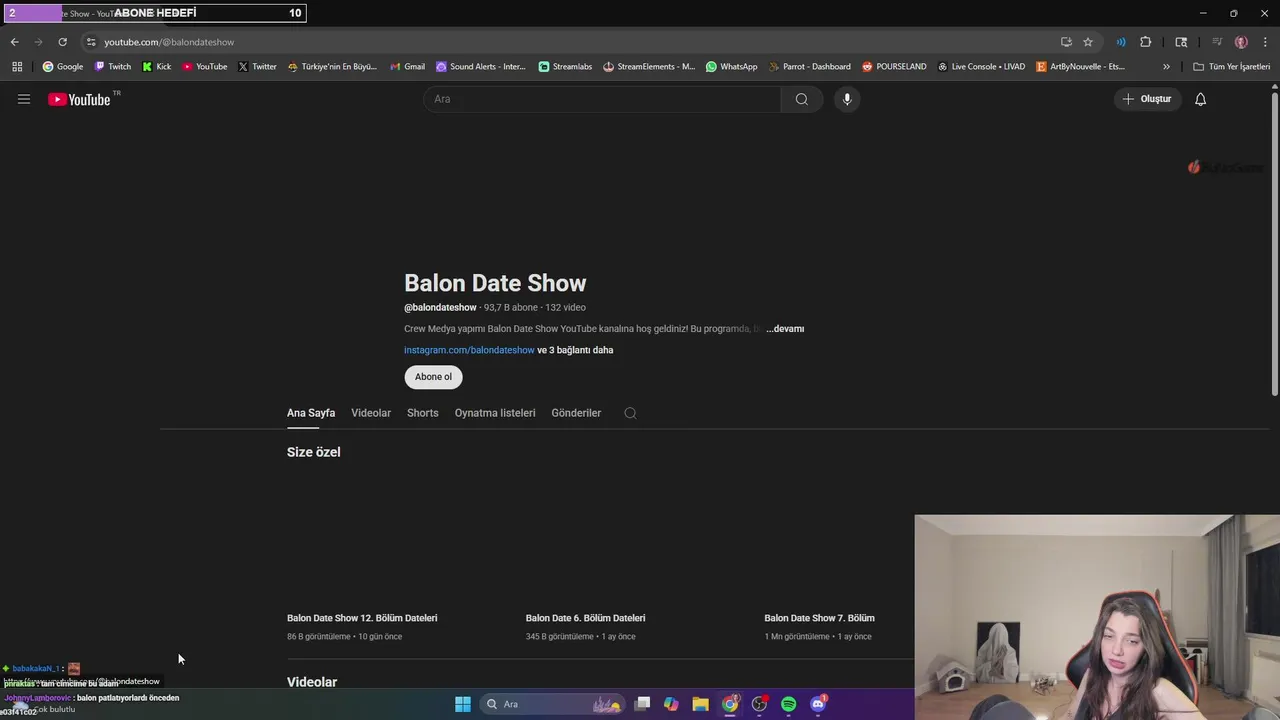This screenshot has height=720, width=1280.
Task: Open the Chrome profile avatar
Action: click(1241, 42)
